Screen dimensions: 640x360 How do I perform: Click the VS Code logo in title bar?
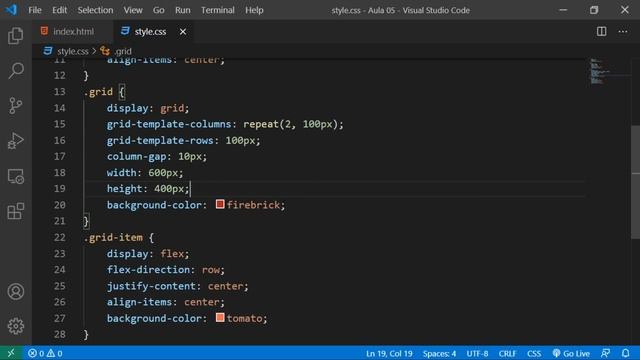click(x=11, y=9)
